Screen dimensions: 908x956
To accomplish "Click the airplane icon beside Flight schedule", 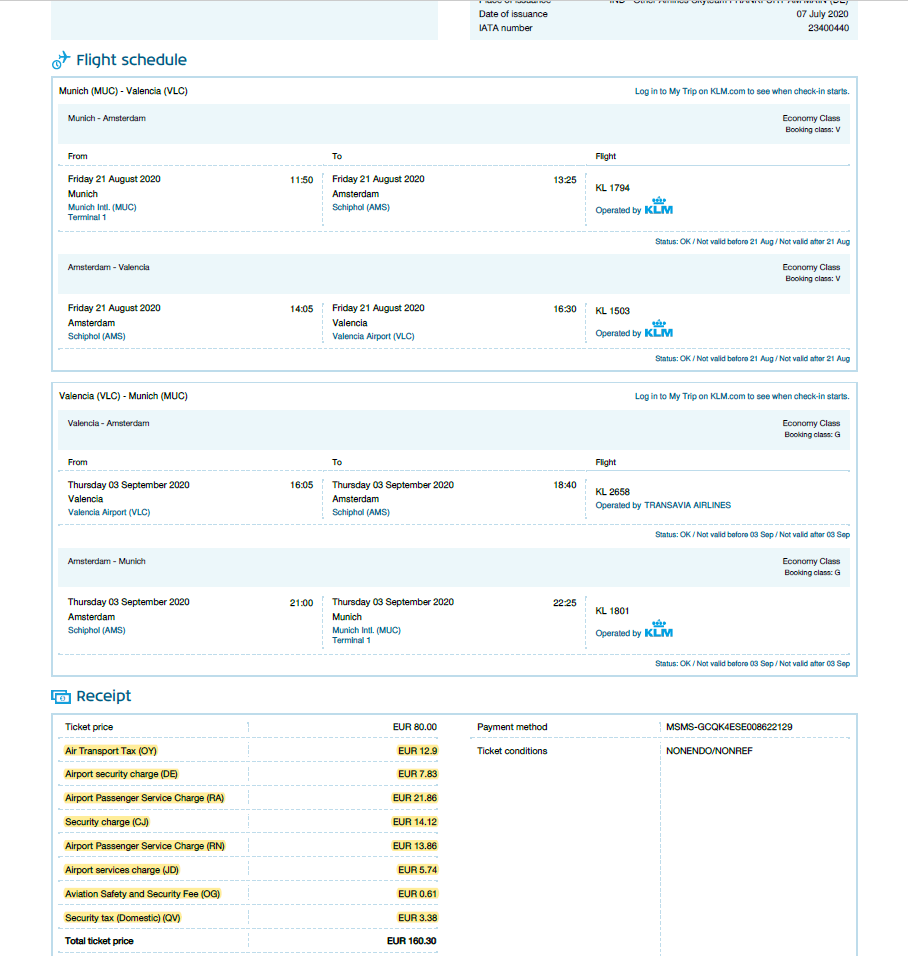I will pyautogui.click(x=61, y=60).
